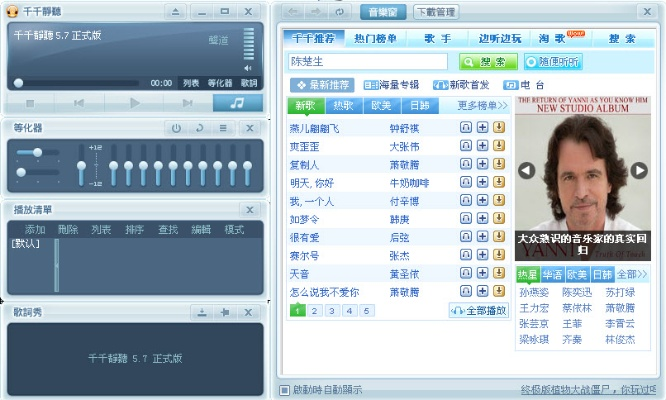Expand 全部 artist list on the right
Screen dimensions: 666x400
coord(630,274)
